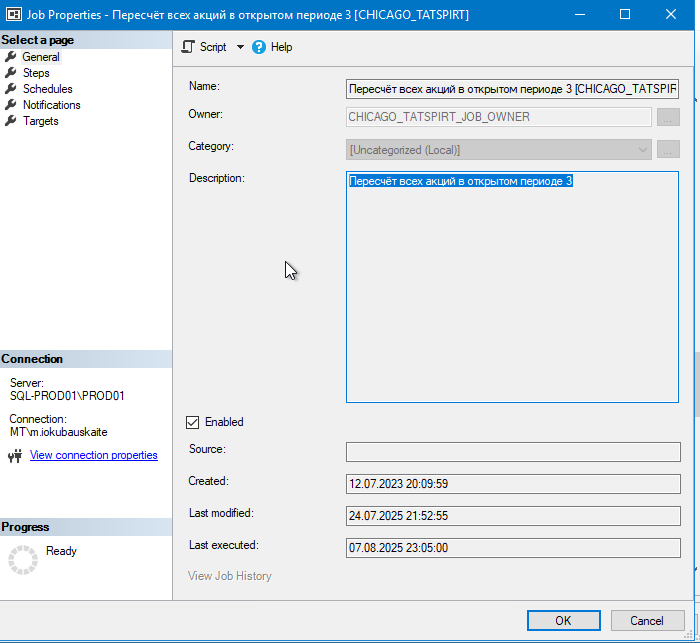
Task: Click the progress spinner icon
Action: 23,559
